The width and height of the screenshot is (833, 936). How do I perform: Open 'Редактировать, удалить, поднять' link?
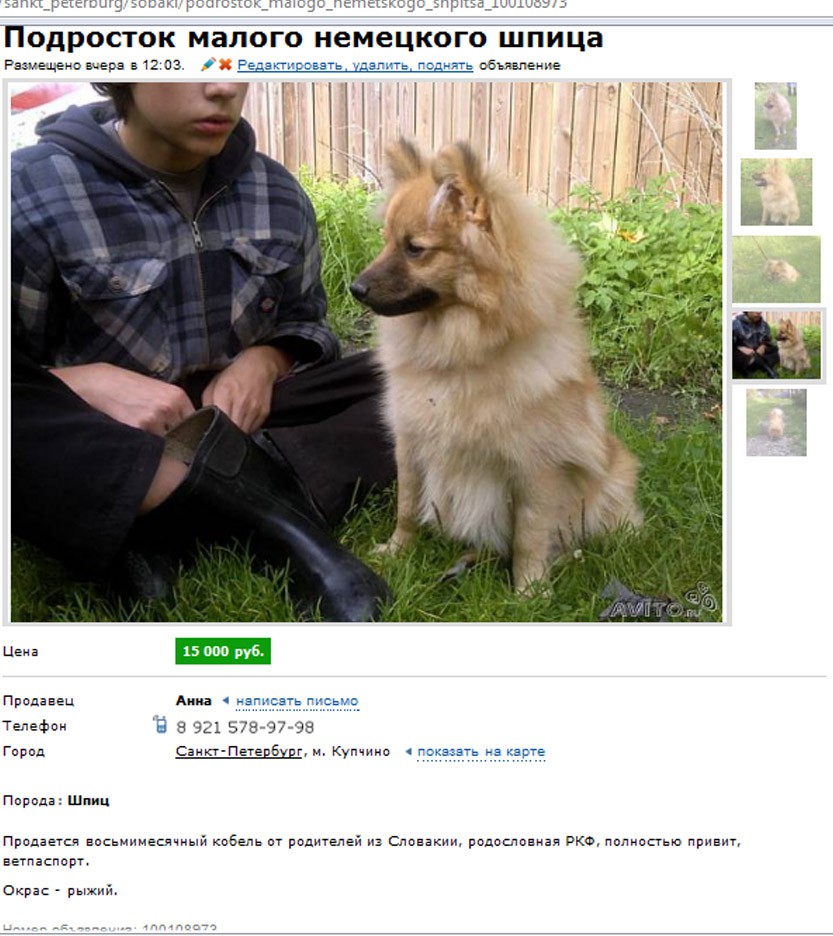click(355, 65)
